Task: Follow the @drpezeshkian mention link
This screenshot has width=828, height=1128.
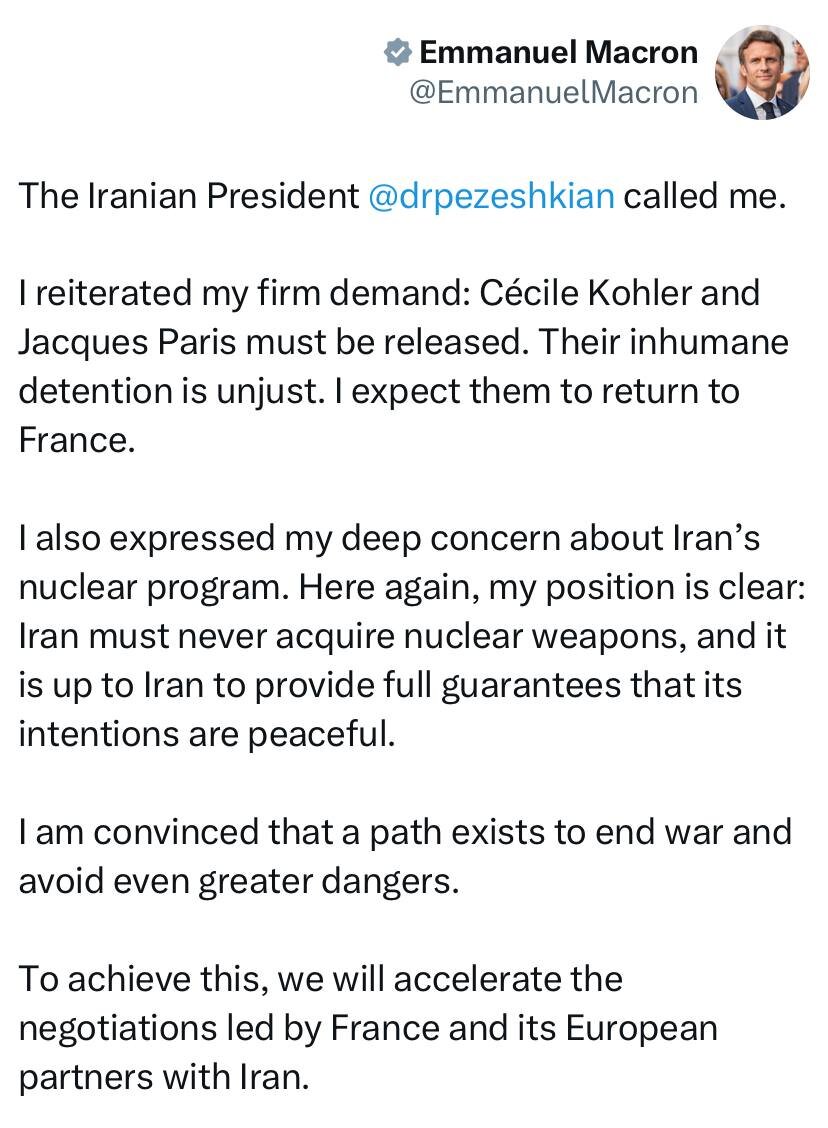Action: pos(491,196)
